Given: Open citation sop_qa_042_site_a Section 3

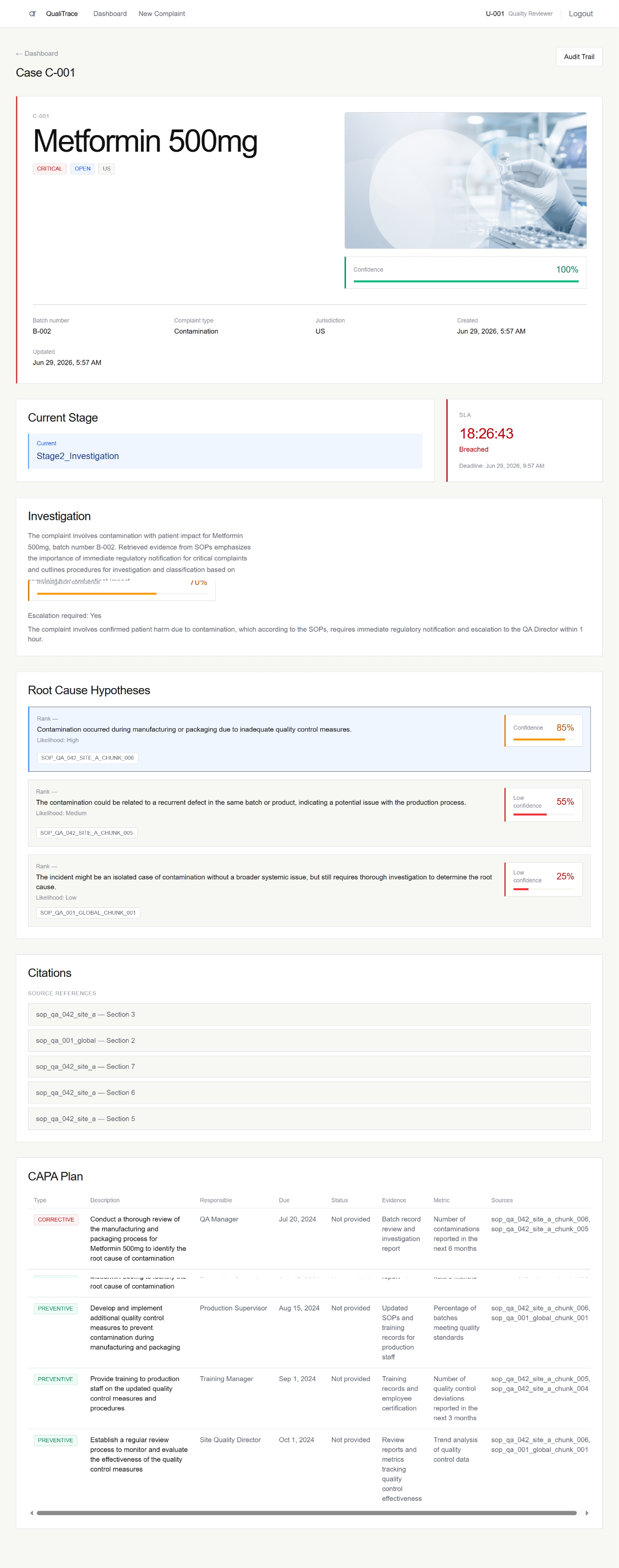Looking at the screenshot, I should click(x=309, y=1014).
